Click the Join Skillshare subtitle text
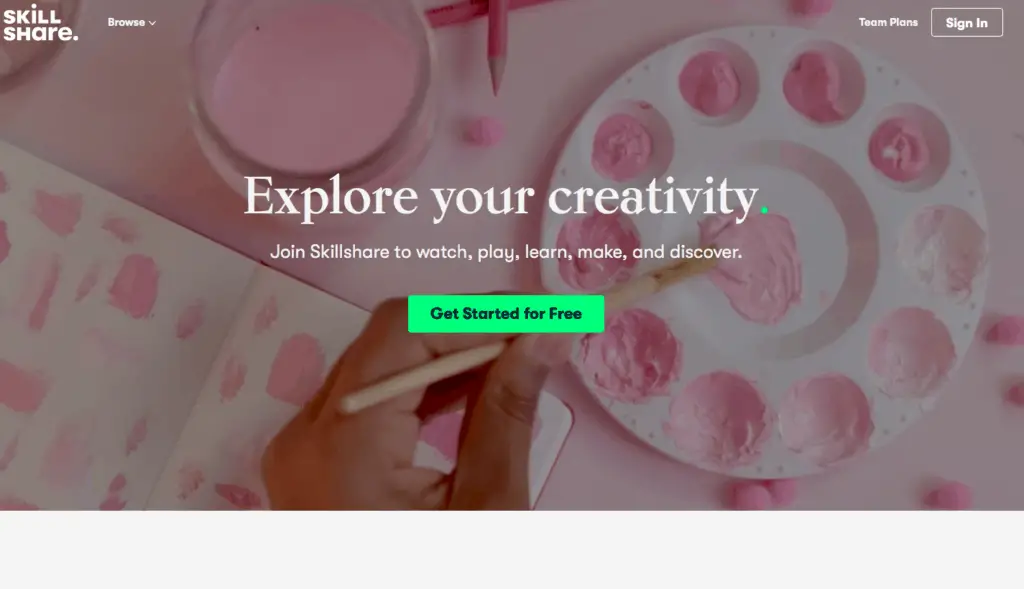This screenshot has width=1024, height=589. point(506,252)
